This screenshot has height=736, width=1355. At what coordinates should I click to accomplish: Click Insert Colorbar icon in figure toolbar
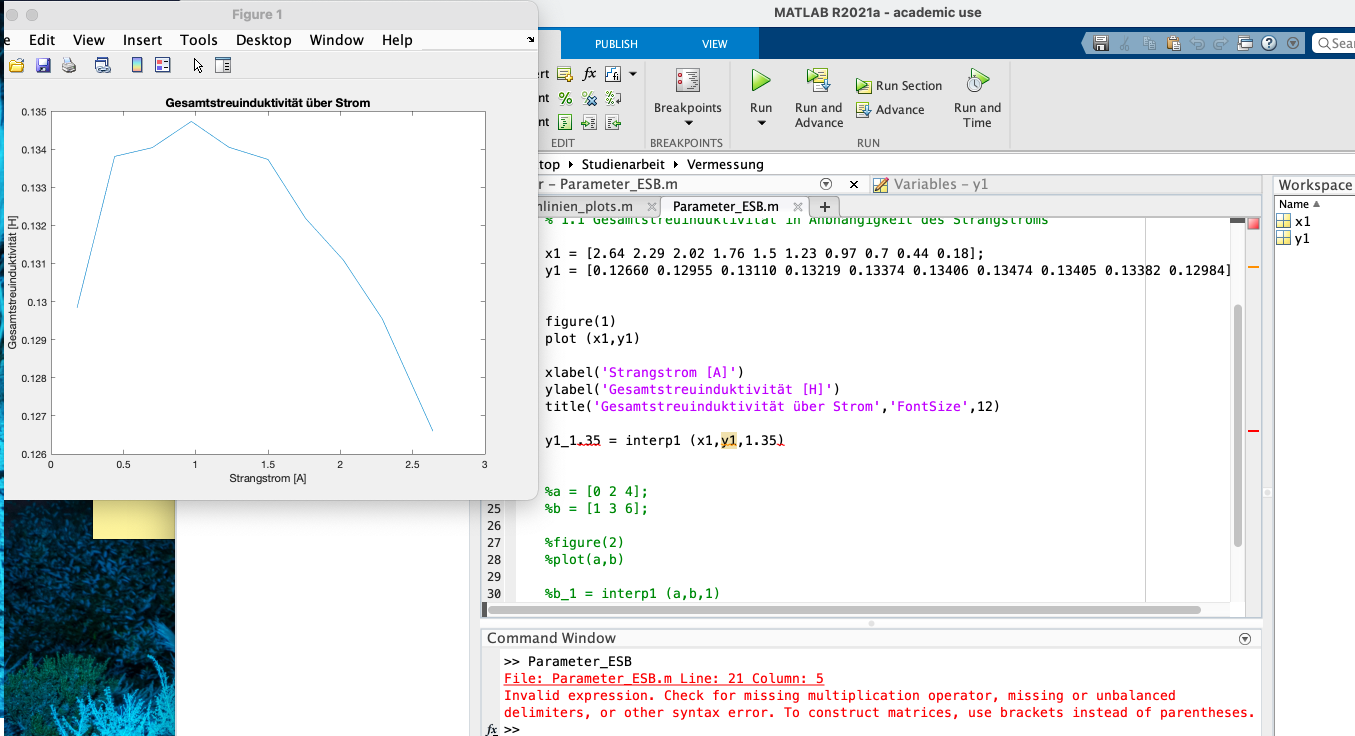pos(137,66)
